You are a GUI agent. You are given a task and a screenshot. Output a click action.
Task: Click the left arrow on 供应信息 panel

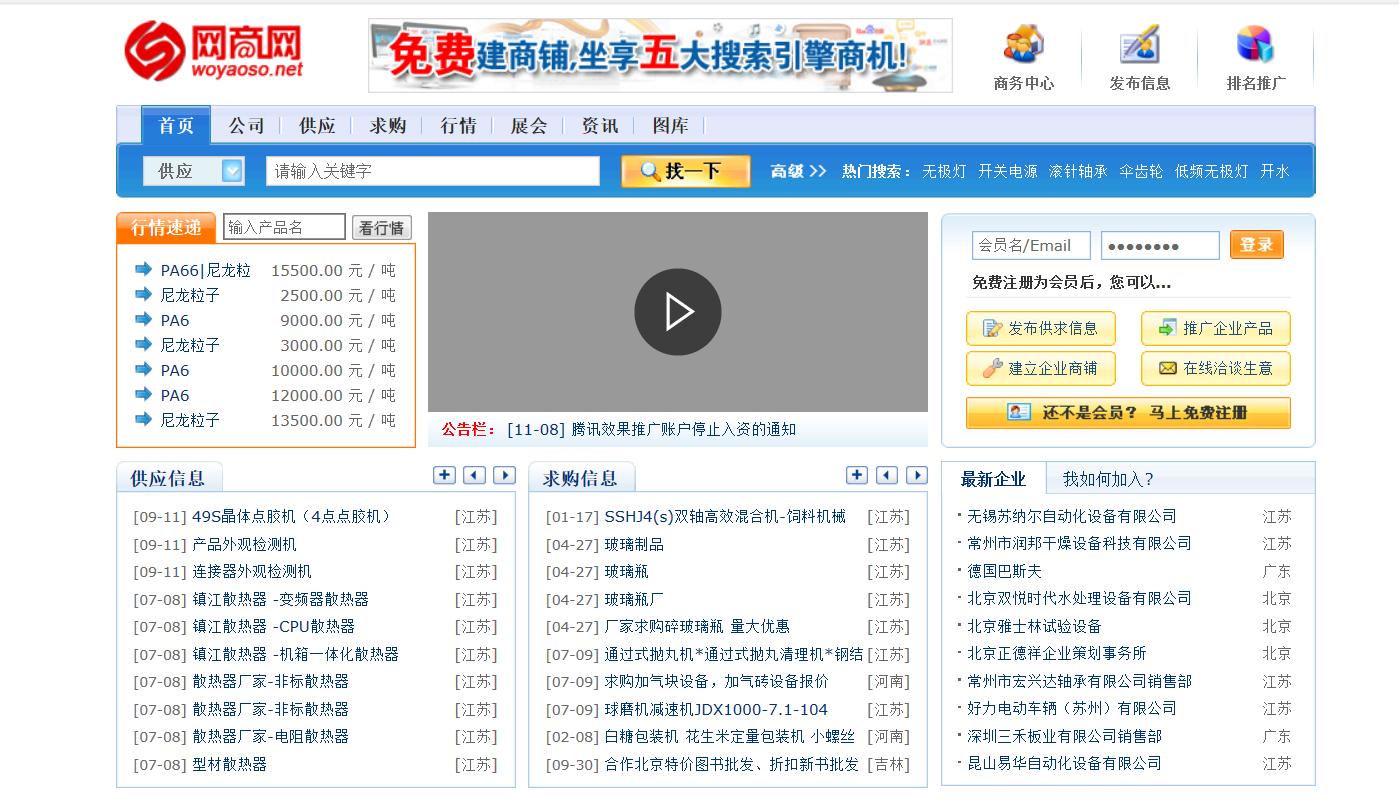[x=474, y=475]
